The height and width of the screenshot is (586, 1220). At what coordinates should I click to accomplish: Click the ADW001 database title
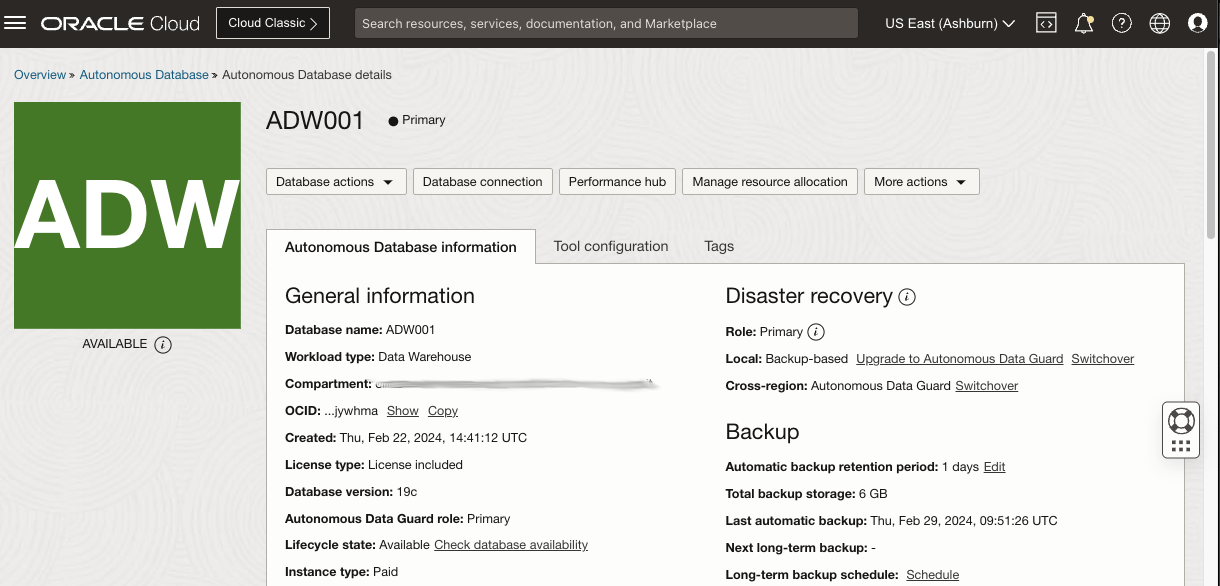click(315, 121)
